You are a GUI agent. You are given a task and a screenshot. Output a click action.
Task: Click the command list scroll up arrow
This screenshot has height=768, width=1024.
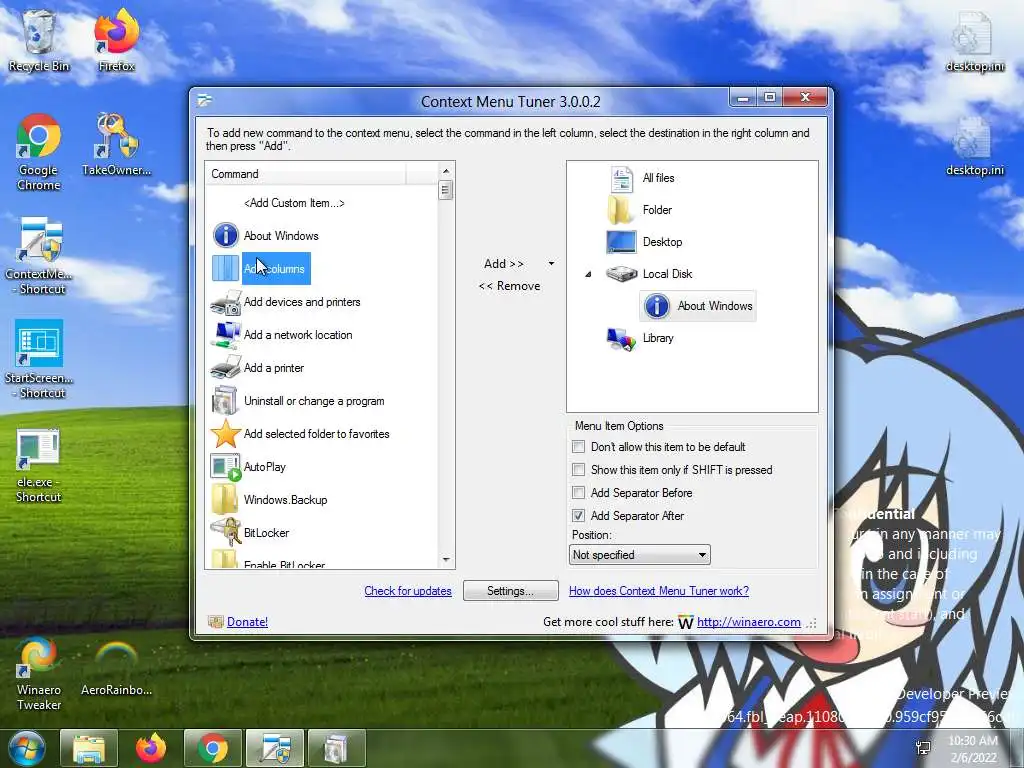(x=446, y=171)
